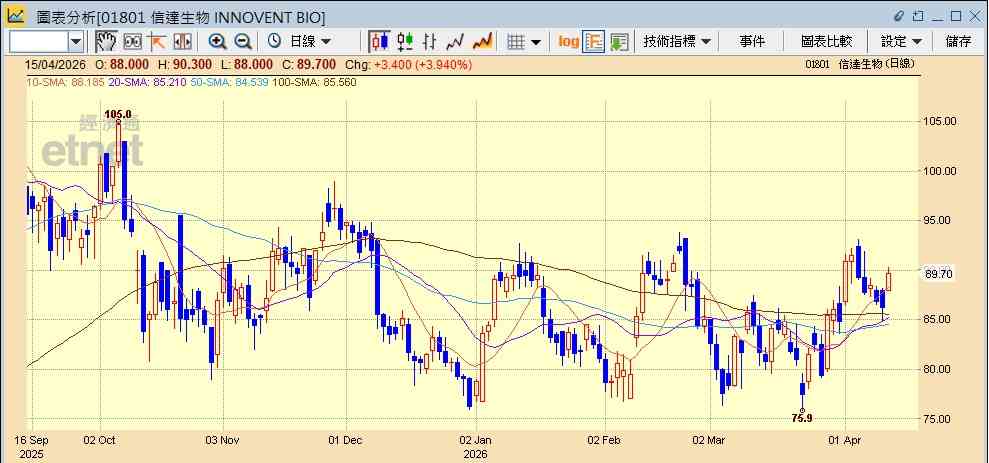Image resolution: width=989 pixels, height=463 pixels.
Task: Click the attachment pin icon in title bar
Action: [899, 16]
